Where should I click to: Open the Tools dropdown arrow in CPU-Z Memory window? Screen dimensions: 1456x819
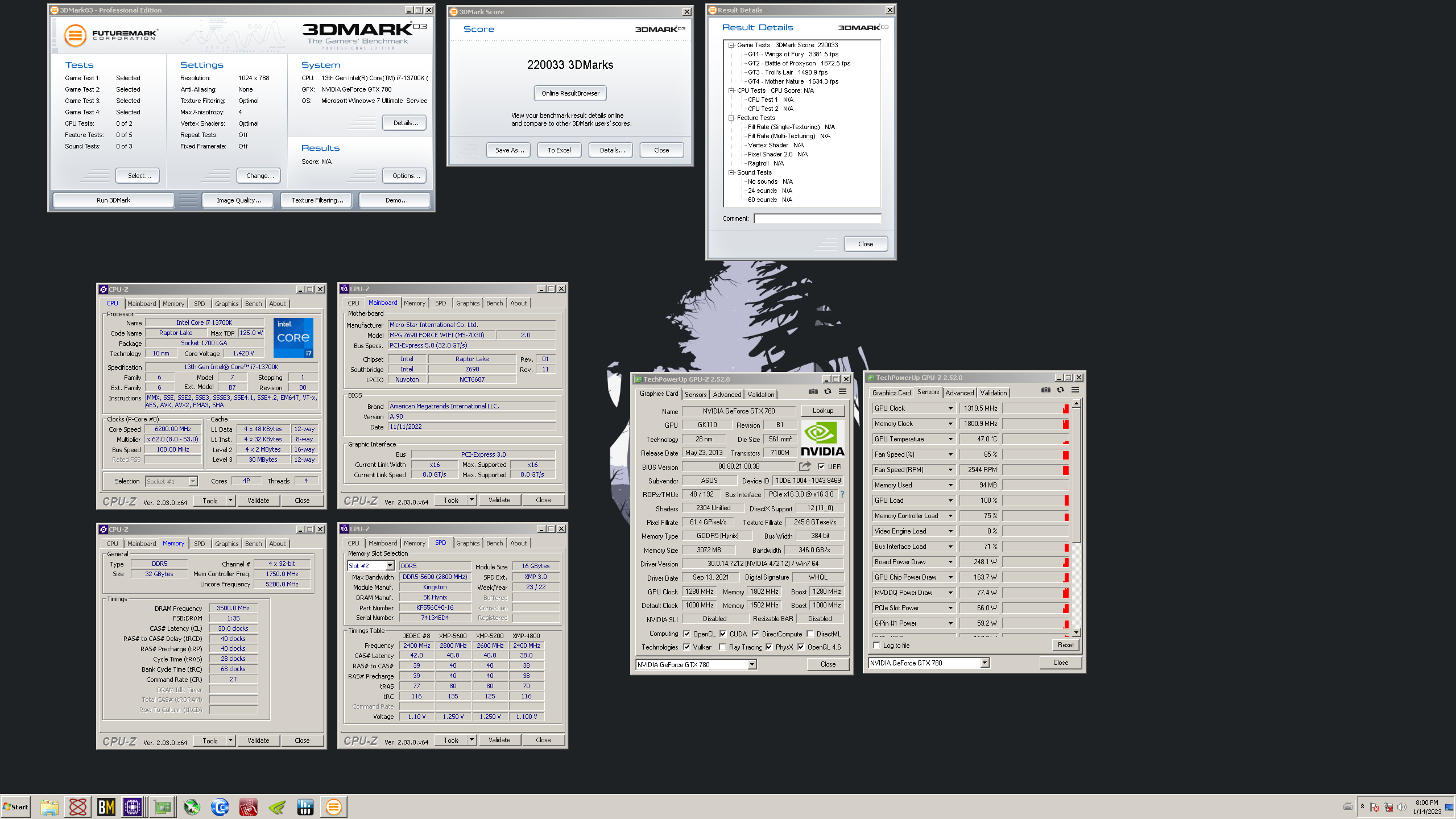coord(230,741)
